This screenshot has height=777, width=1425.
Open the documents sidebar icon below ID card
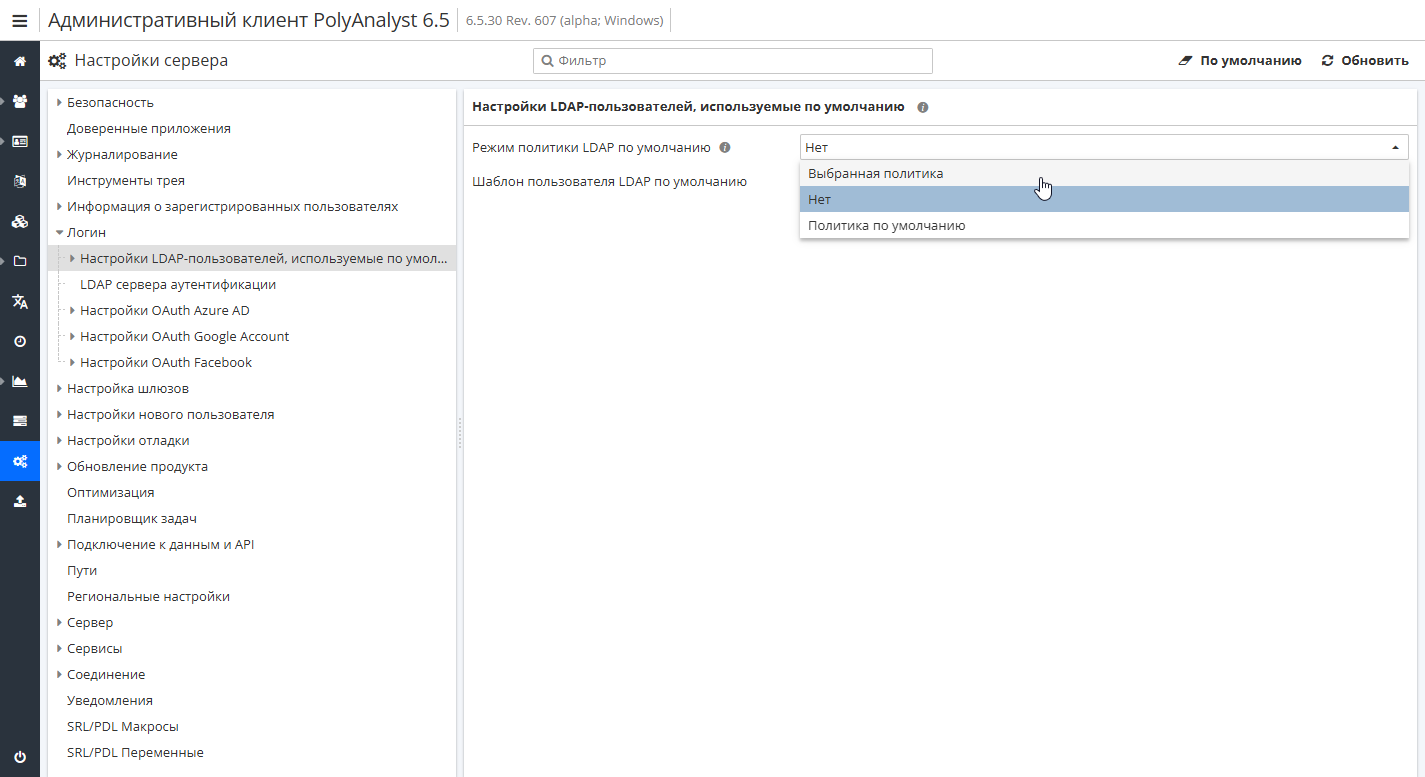[x=19, y=181]
